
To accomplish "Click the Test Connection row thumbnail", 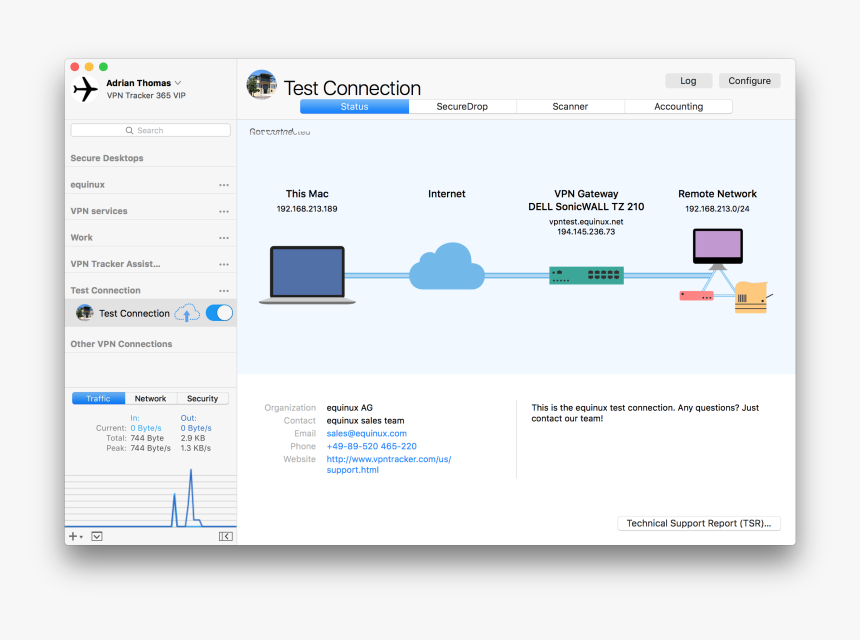I will click(84, 313).
